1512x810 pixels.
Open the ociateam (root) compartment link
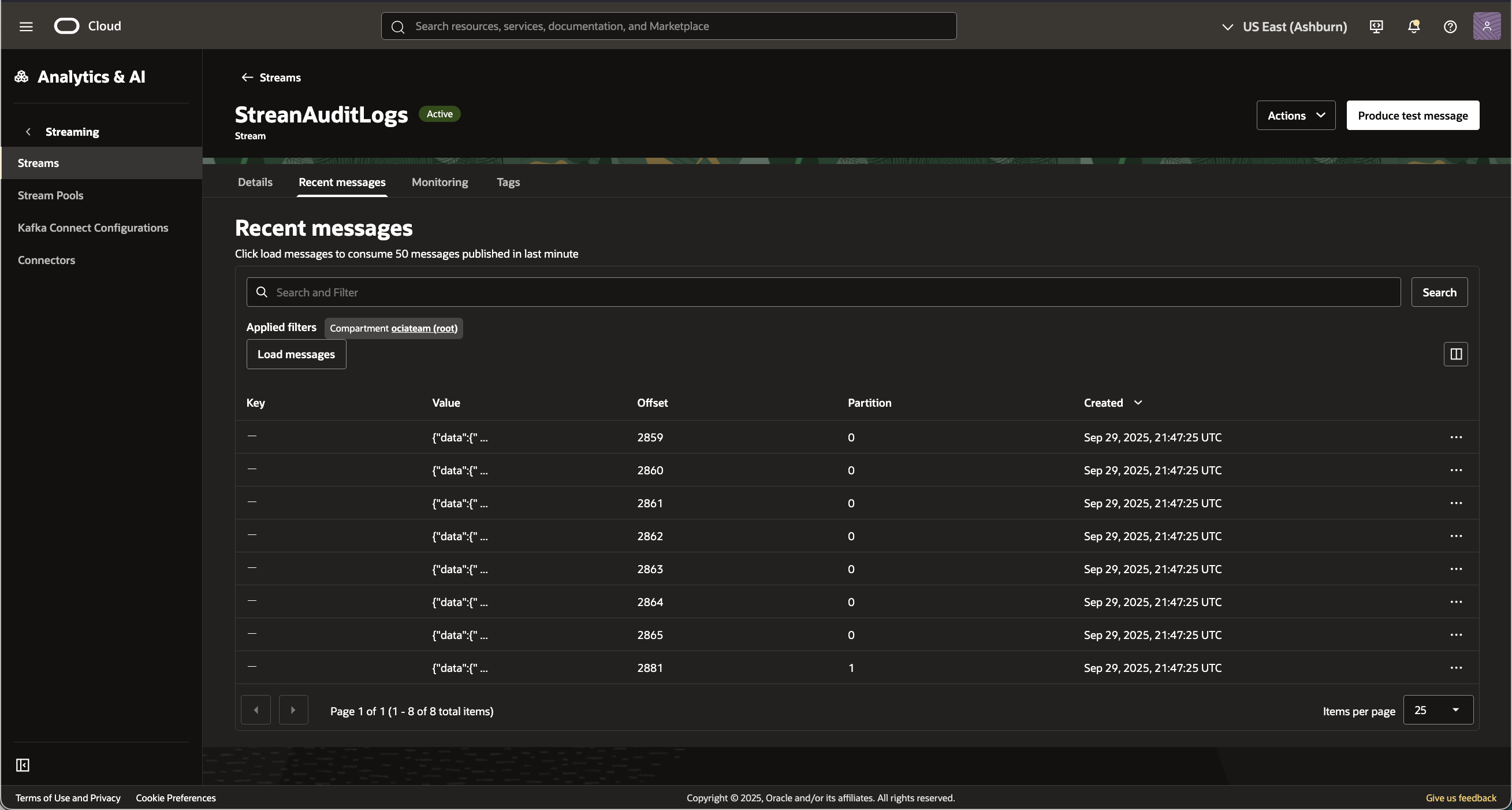(x=424, y=328)
